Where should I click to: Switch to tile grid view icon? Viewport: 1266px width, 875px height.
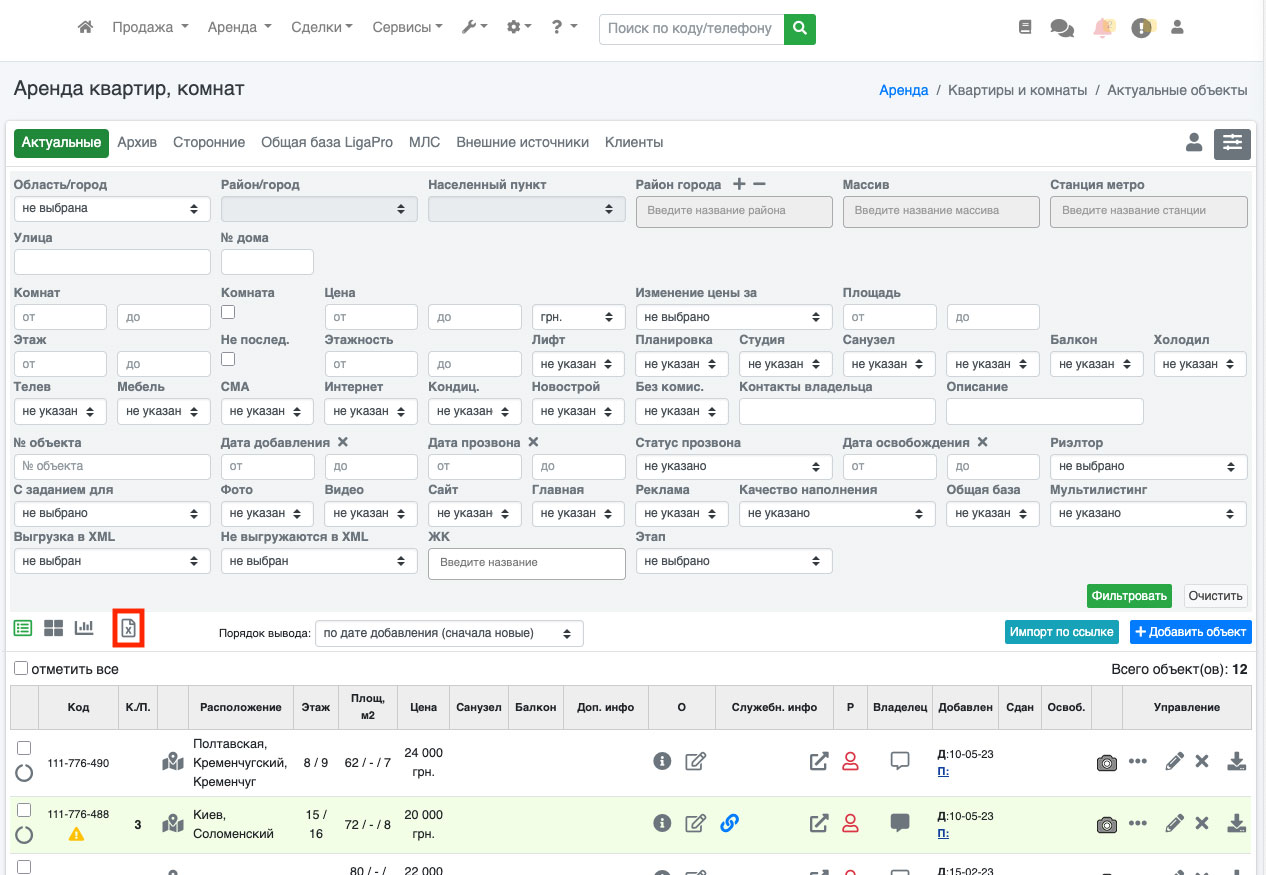click(53, 628)
